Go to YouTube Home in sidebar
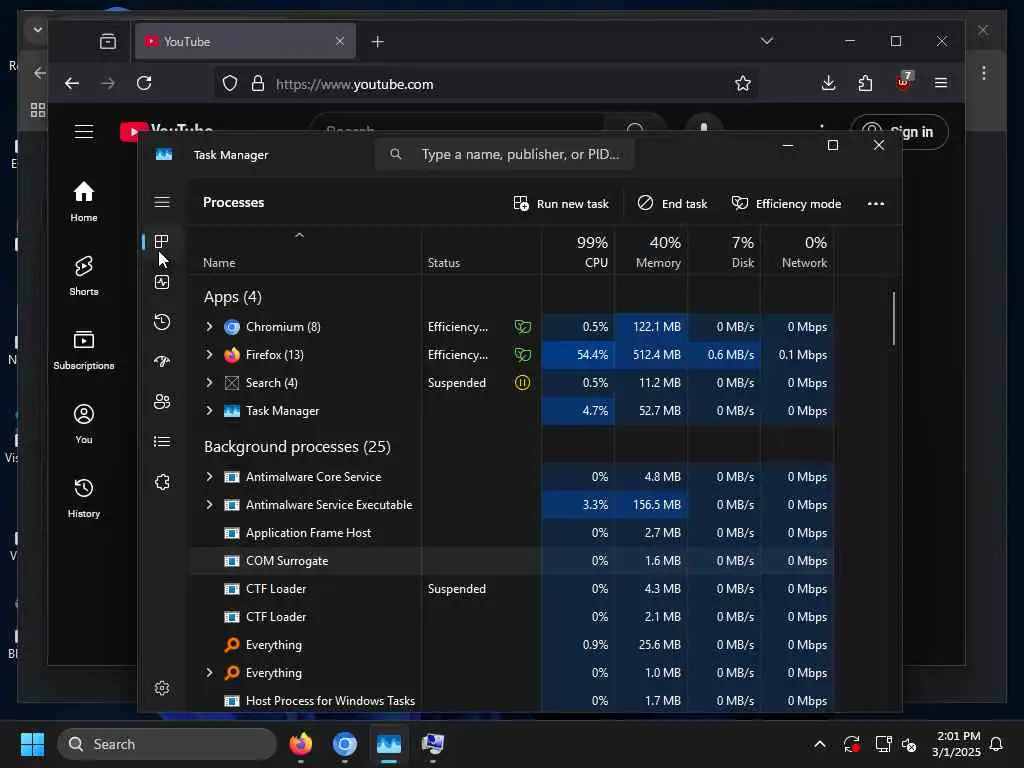This screenshot has width=1024, height=768. coord(84,201)
